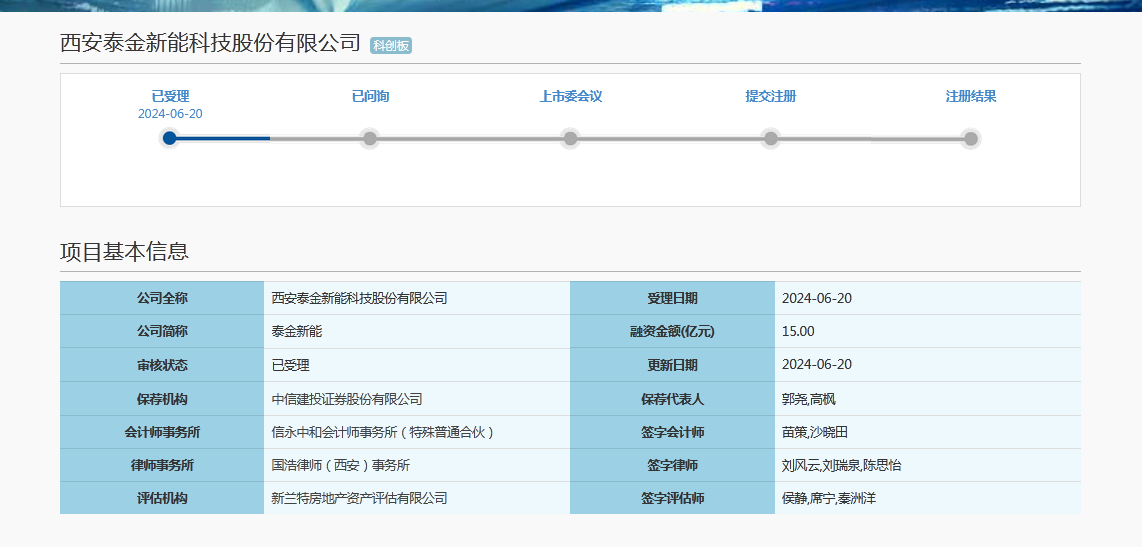Click the 2024-06-20 date under 已受理
The height and width of the screenshot is (547, 1142).
tap(170, 114)
